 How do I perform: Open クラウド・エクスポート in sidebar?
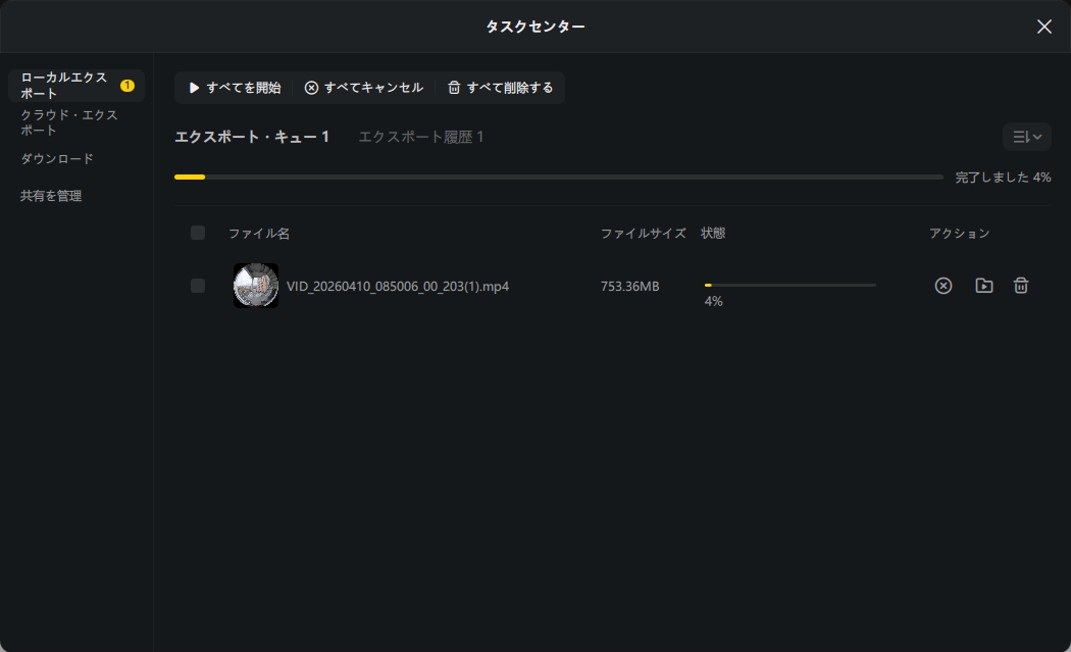pos(68,122)
